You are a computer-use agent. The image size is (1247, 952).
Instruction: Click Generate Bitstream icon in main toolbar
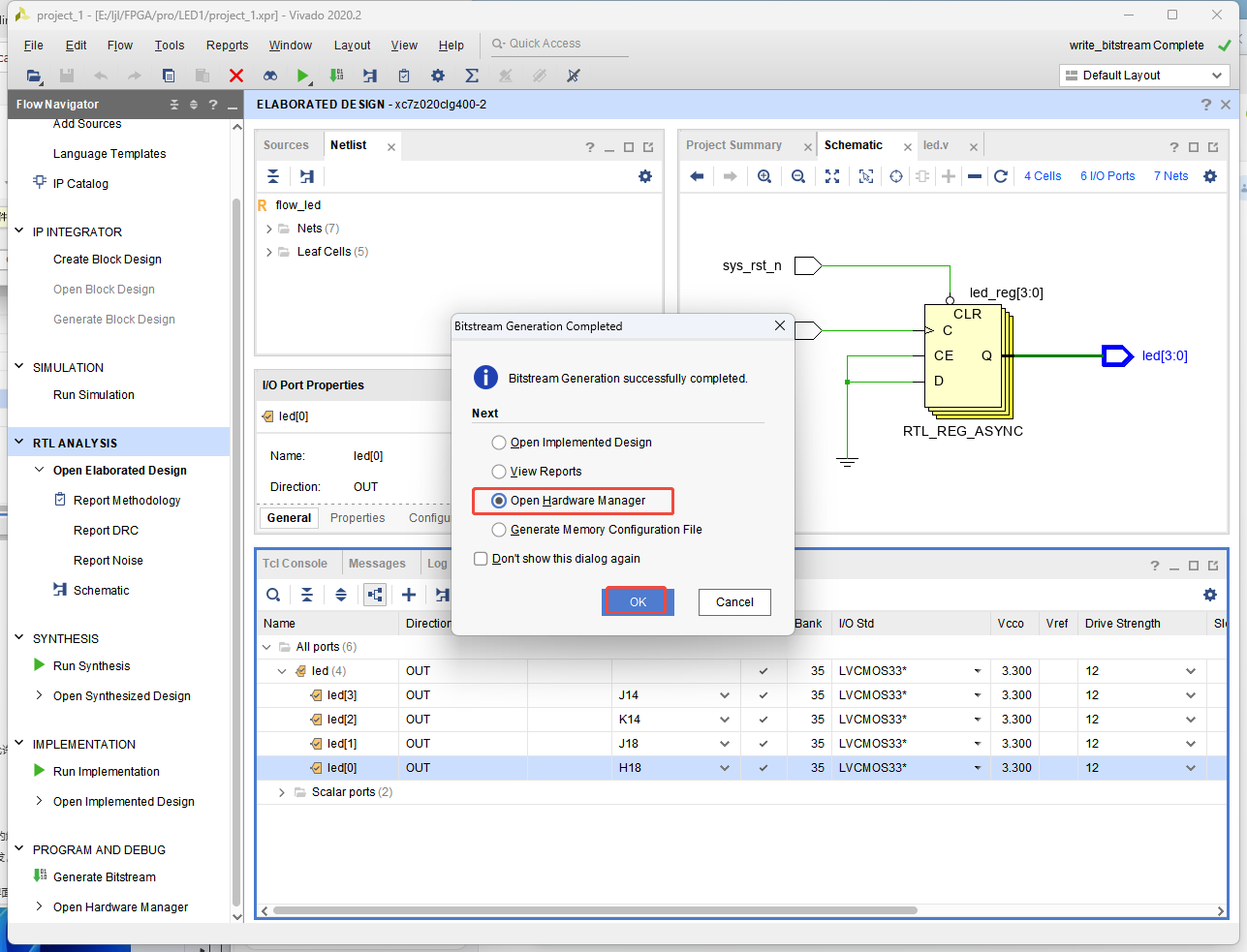336,76
